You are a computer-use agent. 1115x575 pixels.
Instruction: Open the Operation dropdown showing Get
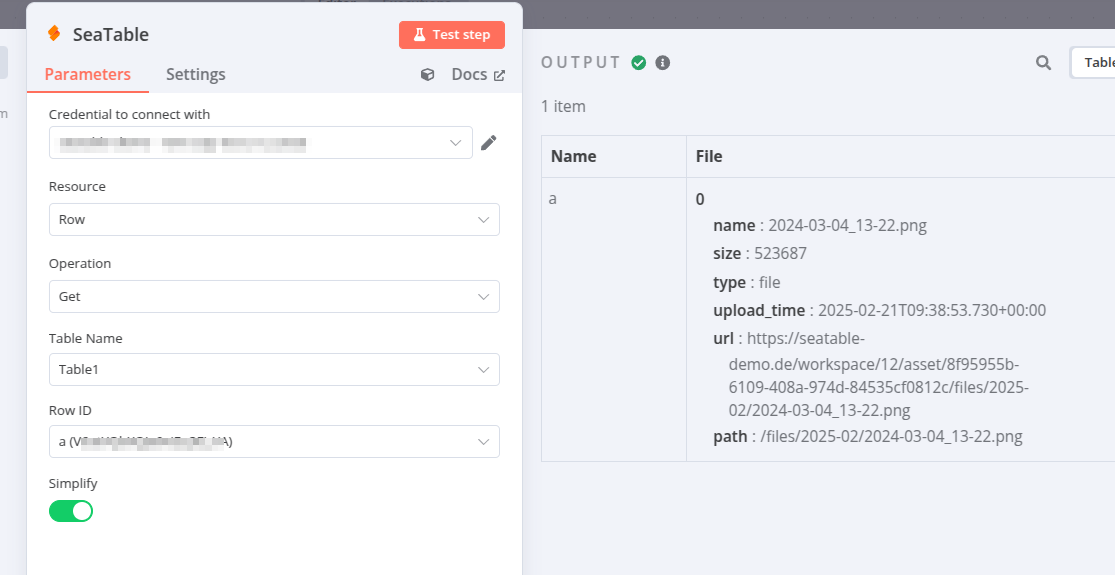[x=274, y=296]
